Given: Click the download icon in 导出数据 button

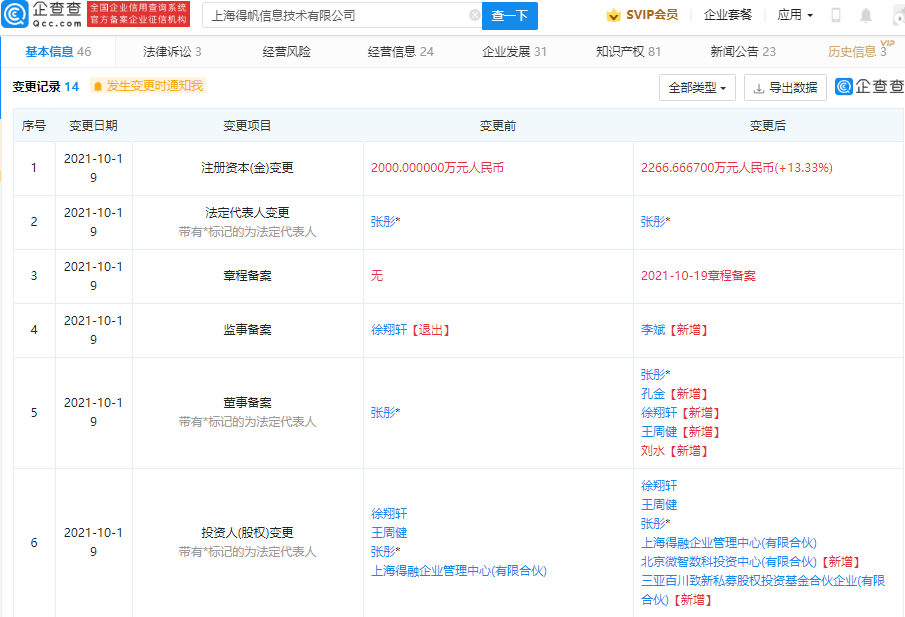Looking at the screenshot, I should 759,88.
